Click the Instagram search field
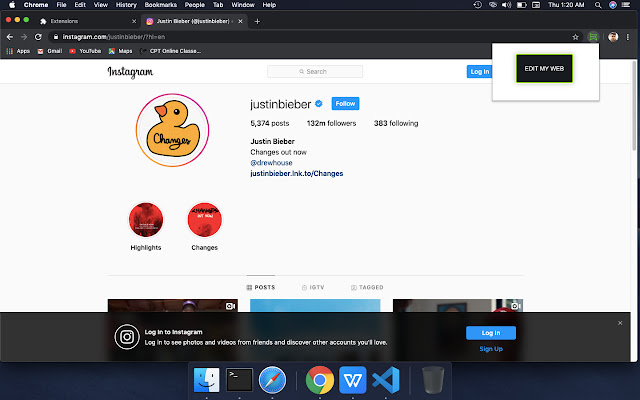The image size is (640, 400). pos(315,71)
